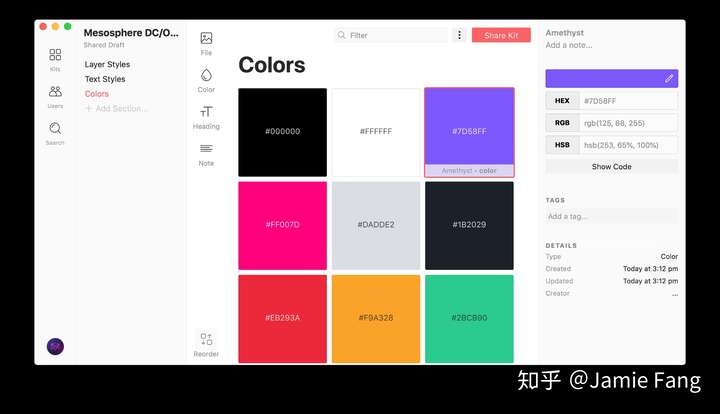Select the purple #7D58FF Amethyst swatch
720x414 pixels.
(x=469, y=132)
